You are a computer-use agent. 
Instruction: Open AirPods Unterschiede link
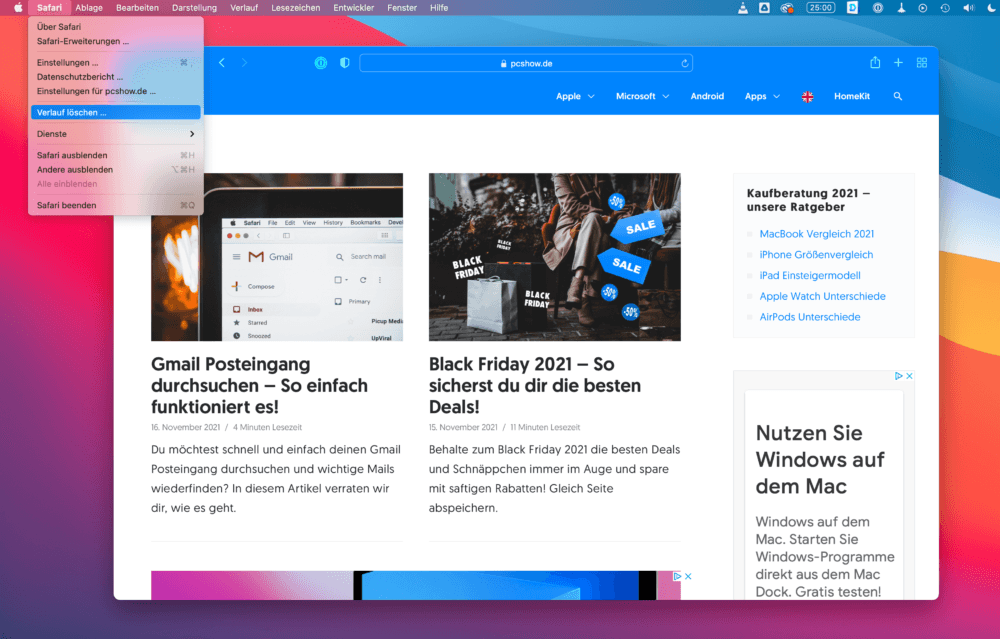(810, 317)
